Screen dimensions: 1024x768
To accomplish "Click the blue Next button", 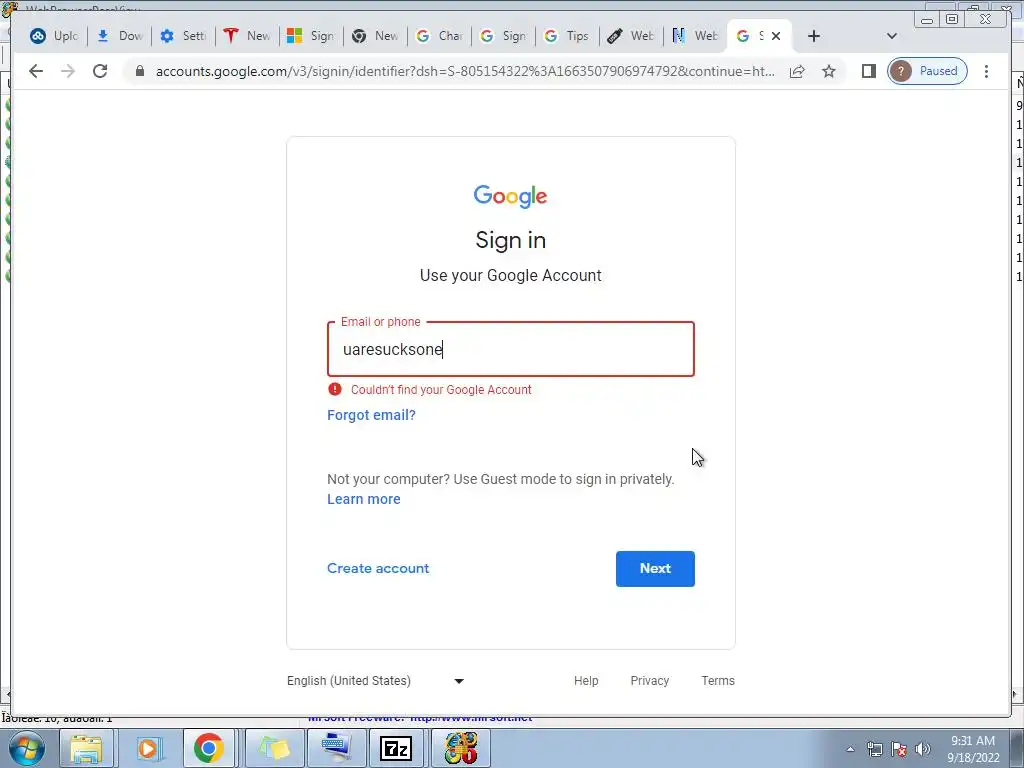I will (655, 569).
